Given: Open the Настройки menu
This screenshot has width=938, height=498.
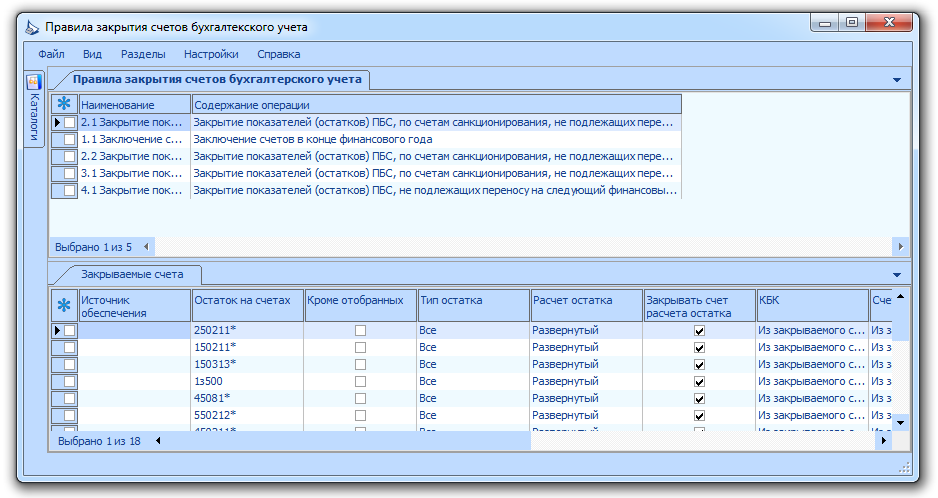Looking at the screenshot, I should click(x=211, y=54).
